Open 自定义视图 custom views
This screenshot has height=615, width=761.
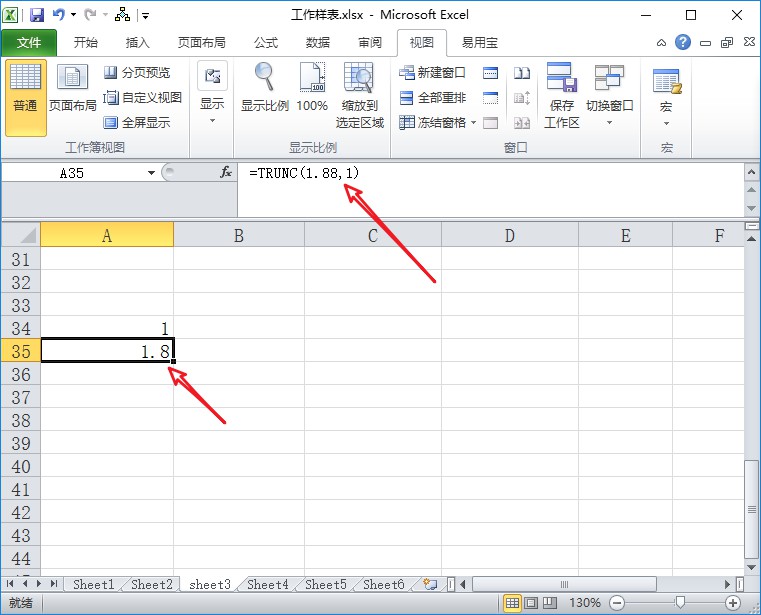click(143, 98)
